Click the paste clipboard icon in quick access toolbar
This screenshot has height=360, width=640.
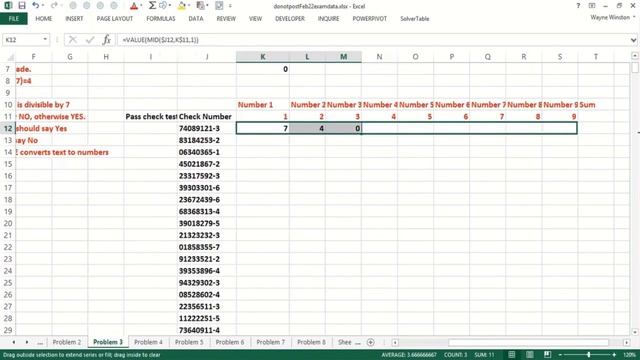pyautogui.click(x=200, y=6)
